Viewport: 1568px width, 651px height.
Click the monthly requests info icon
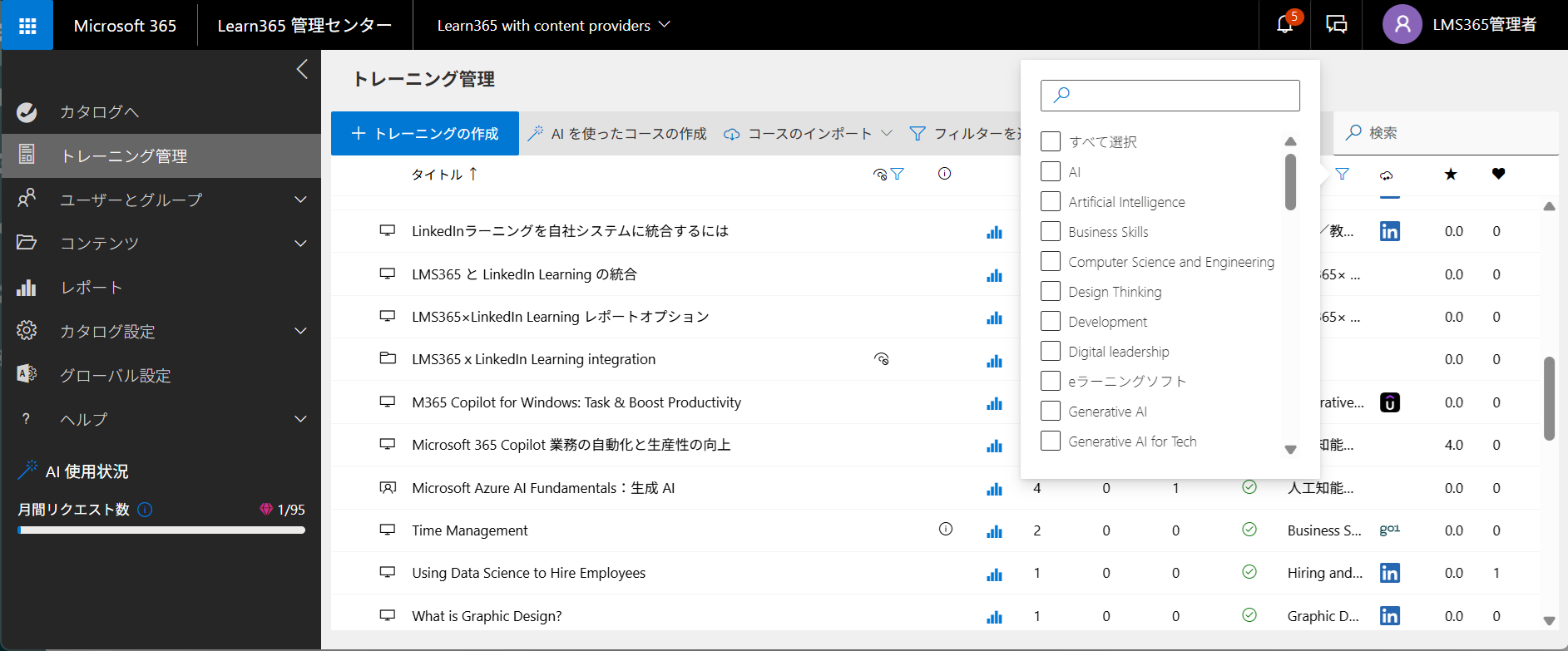point(145,510)
